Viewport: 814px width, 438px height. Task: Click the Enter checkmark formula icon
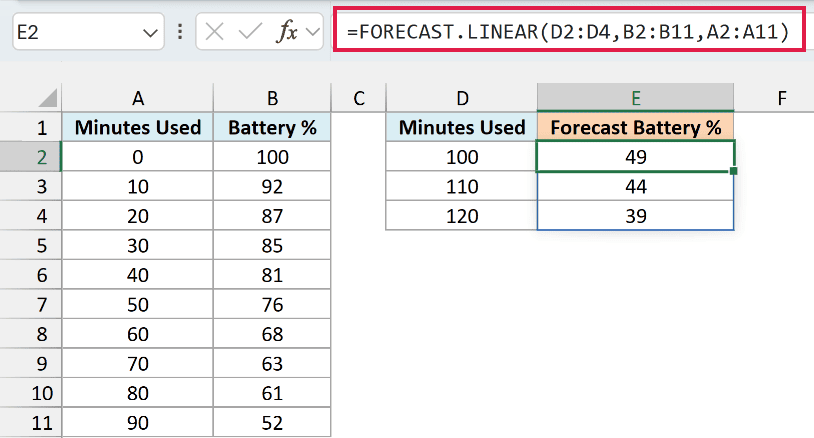[250, 32]
